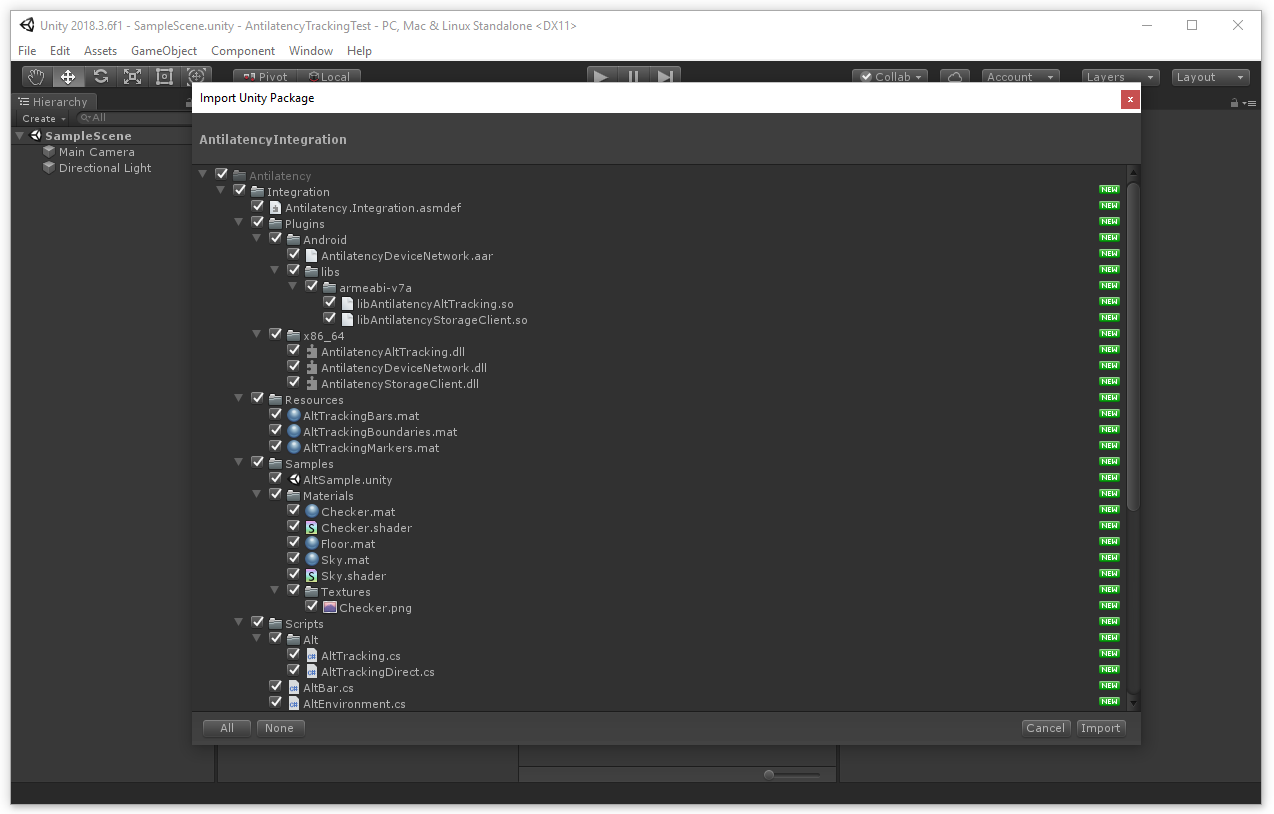Collapse the Resources folder arrow
1274x814 pixels.
[239, 400]
